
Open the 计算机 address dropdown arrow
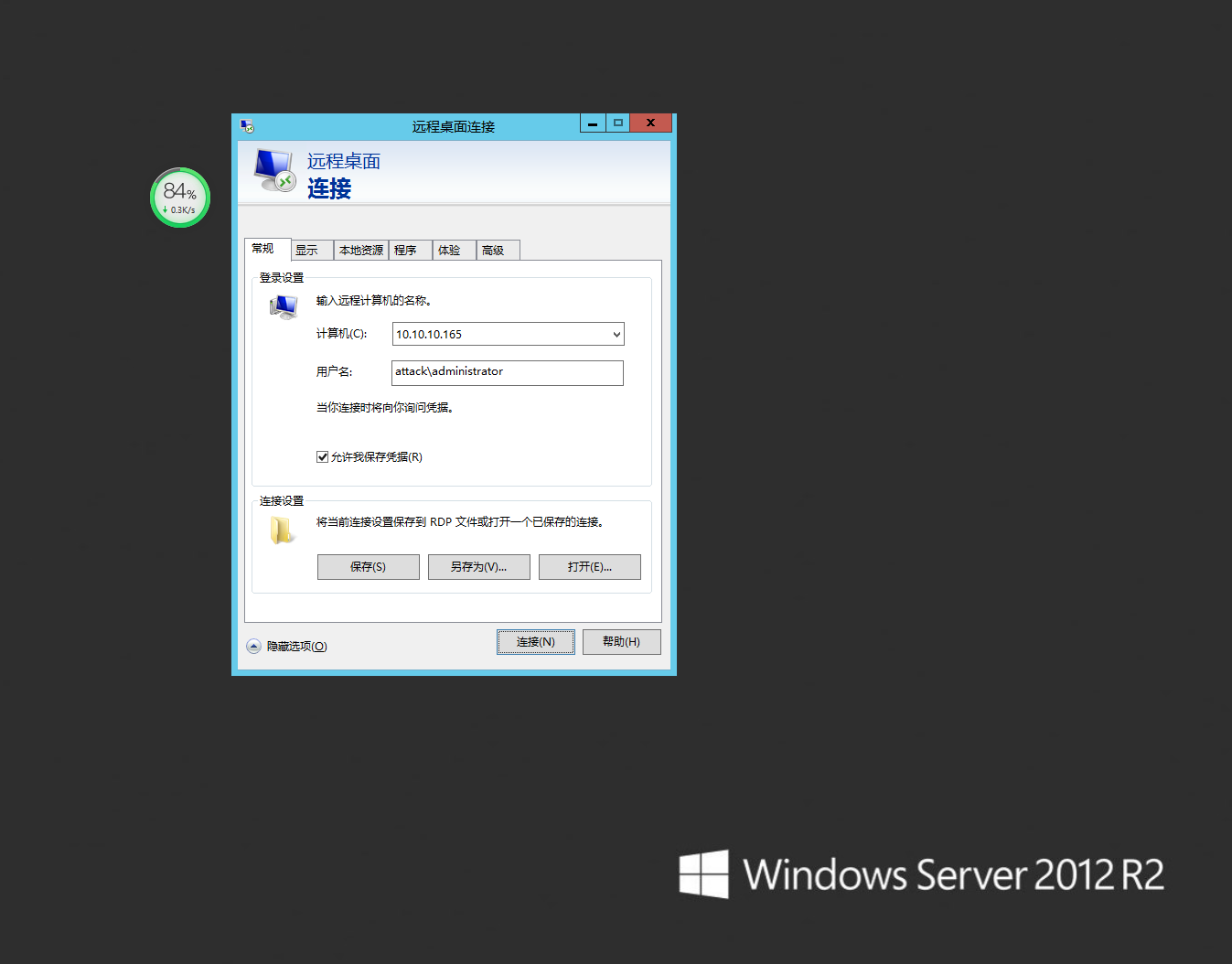pos(616,335)
